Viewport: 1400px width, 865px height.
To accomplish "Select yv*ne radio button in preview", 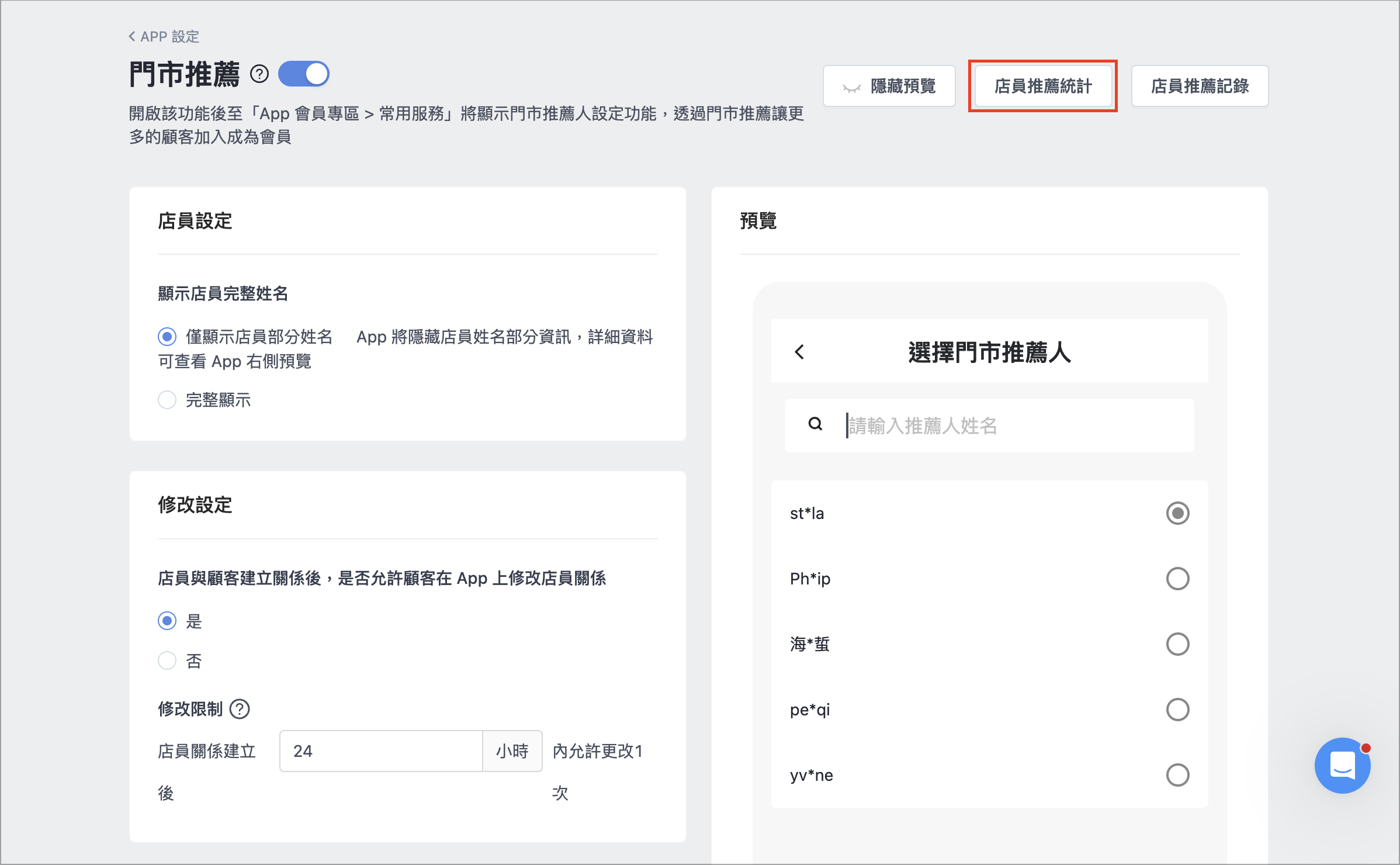I will 1177,775.
